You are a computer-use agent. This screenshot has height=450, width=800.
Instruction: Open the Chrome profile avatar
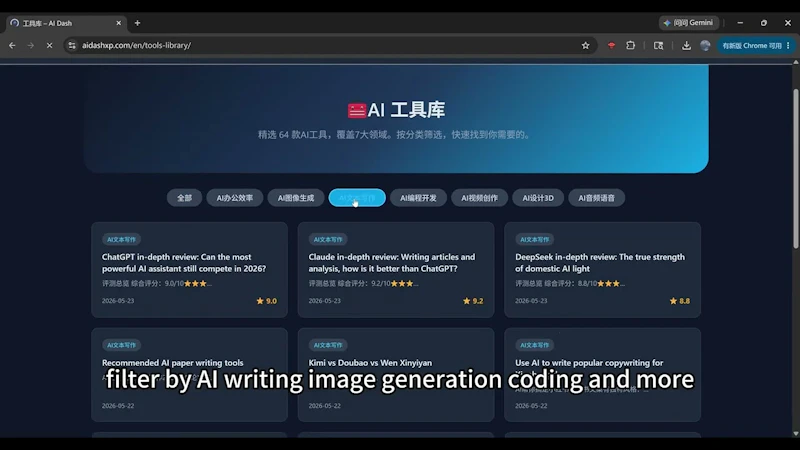point(705,45)
